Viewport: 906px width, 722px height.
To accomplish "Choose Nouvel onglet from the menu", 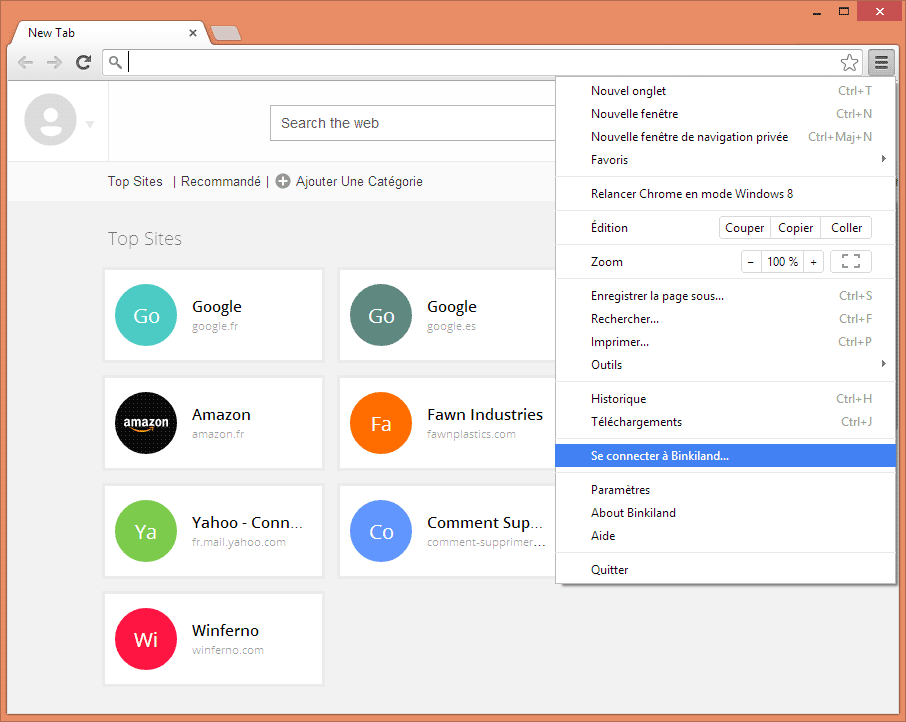I will [x=726, y=91].
